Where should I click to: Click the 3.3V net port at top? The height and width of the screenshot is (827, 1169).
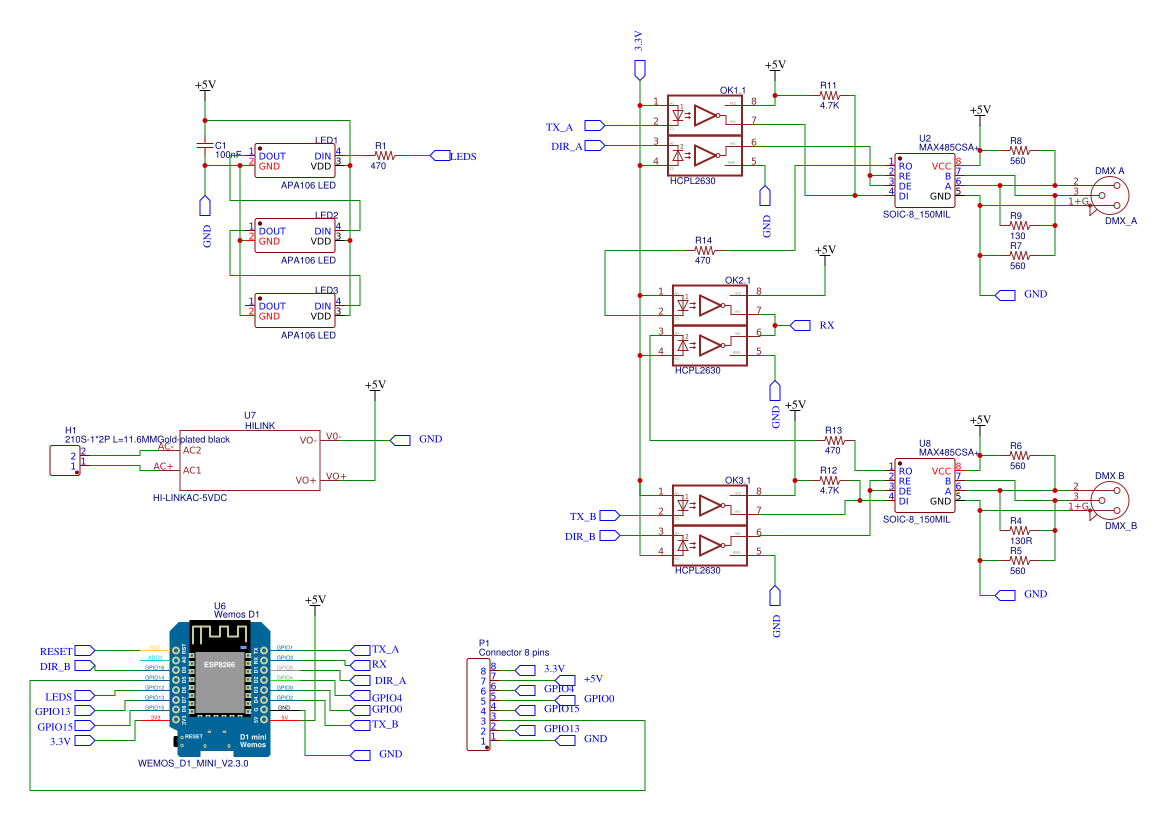(x=640, y=70)
